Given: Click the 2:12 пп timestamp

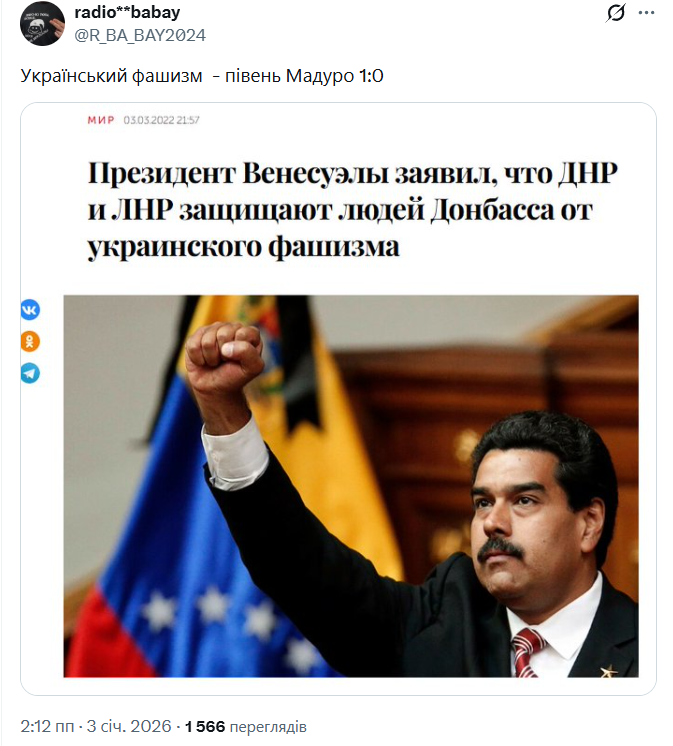Looking at the screenshot, I should point(47,726).
